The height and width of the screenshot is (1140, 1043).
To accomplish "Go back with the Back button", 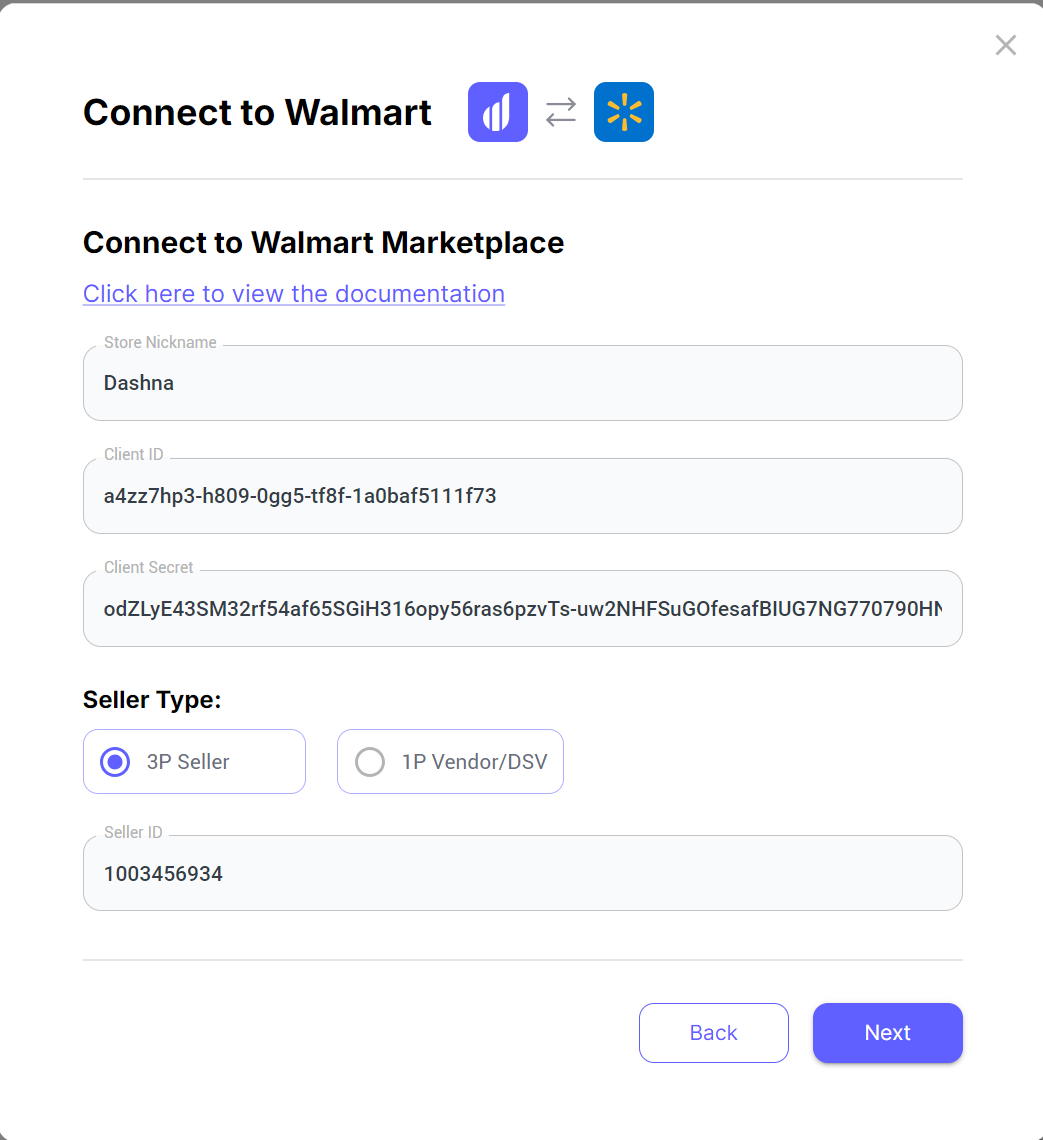I will (x=714, y=1033).
